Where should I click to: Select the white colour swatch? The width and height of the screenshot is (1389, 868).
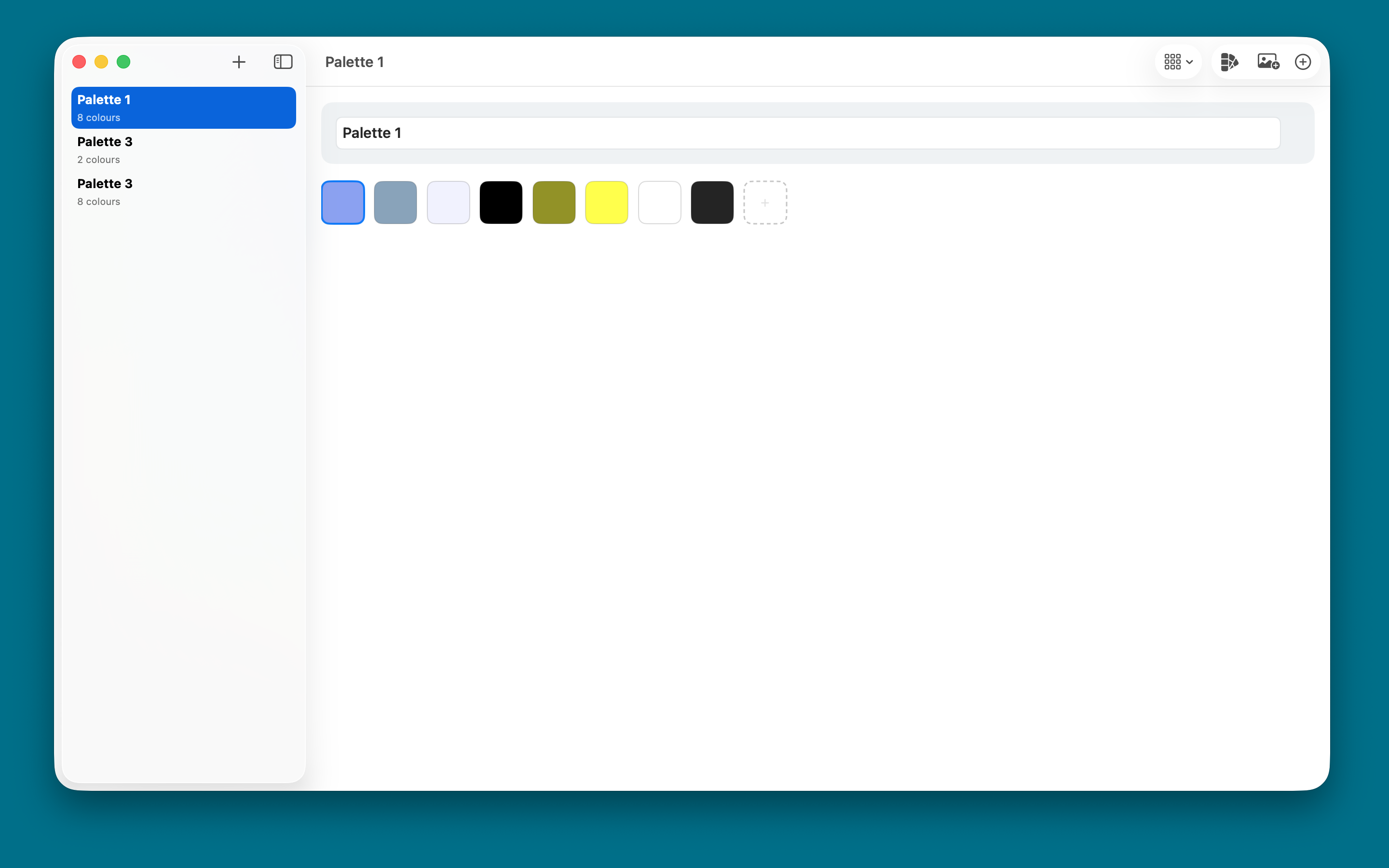click(659, 202)
